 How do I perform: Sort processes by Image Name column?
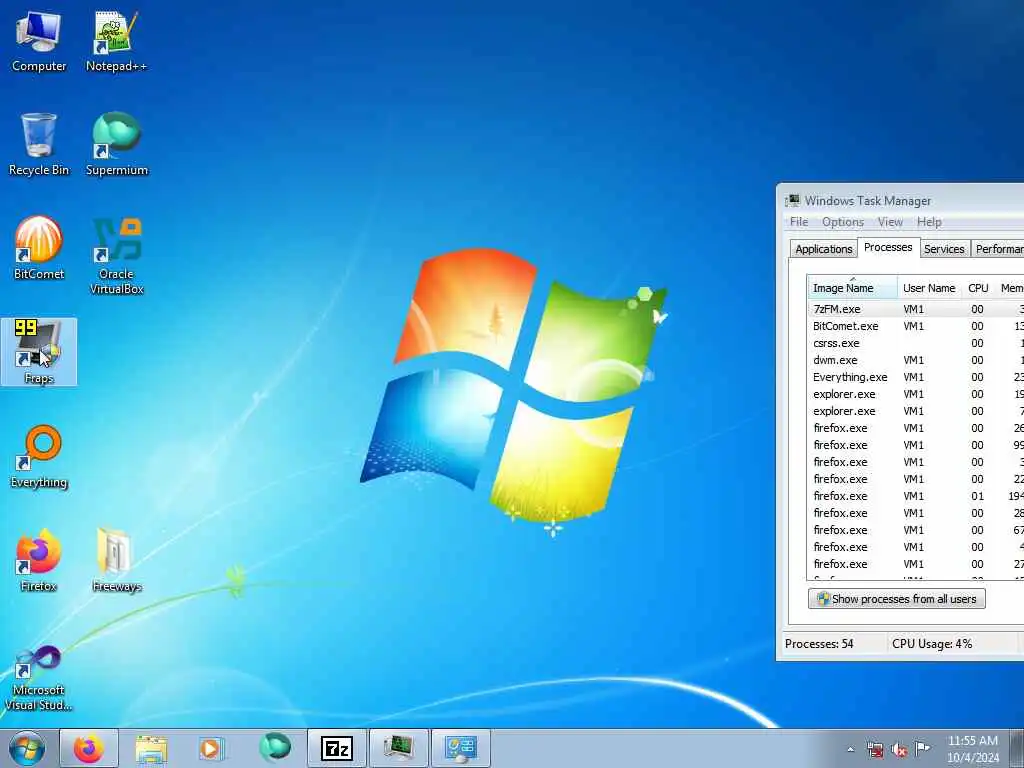pos(852,288)
